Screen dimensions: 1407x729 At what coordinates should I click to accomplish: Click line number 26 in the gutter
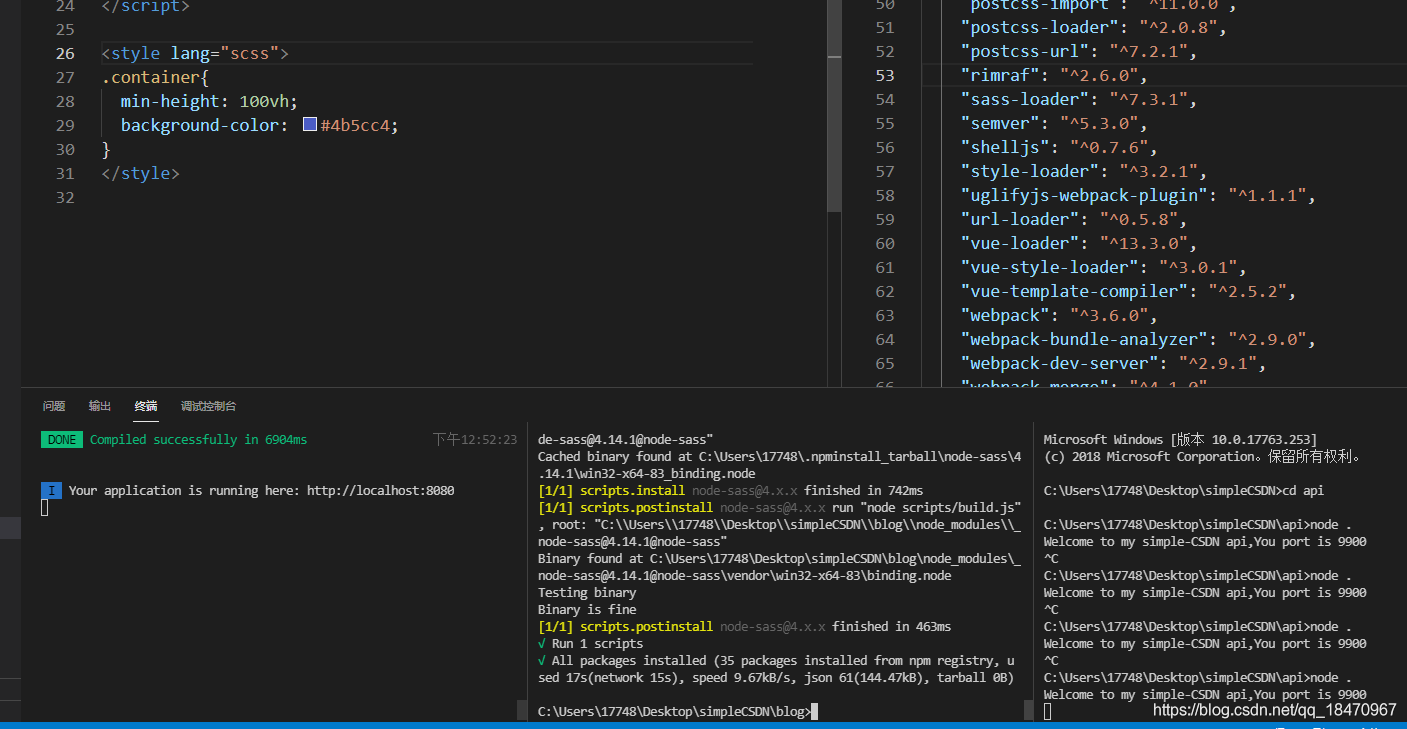64,53
